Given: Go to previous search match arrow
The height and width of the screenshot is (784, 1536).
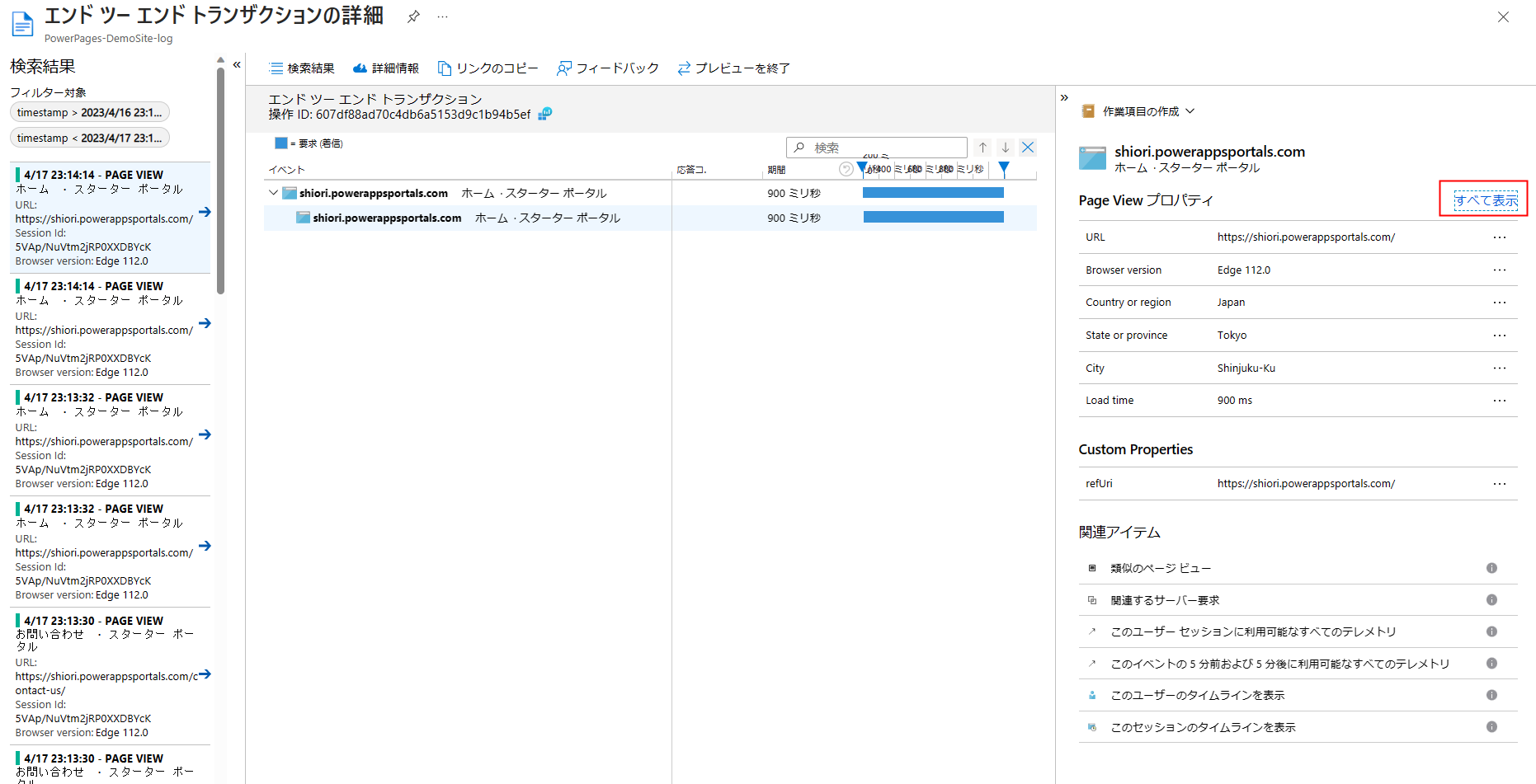Looking at the screenshot, I should pos(982,148).
